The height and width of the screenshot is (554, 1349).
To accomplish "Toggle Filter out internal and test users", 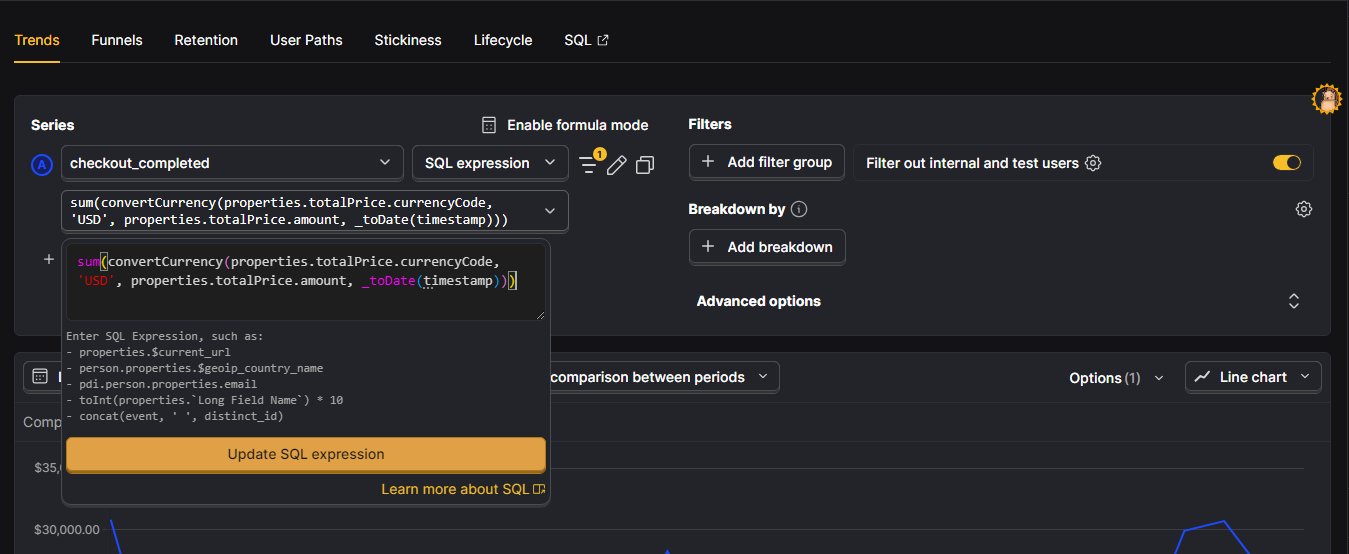I will 1286,163.
